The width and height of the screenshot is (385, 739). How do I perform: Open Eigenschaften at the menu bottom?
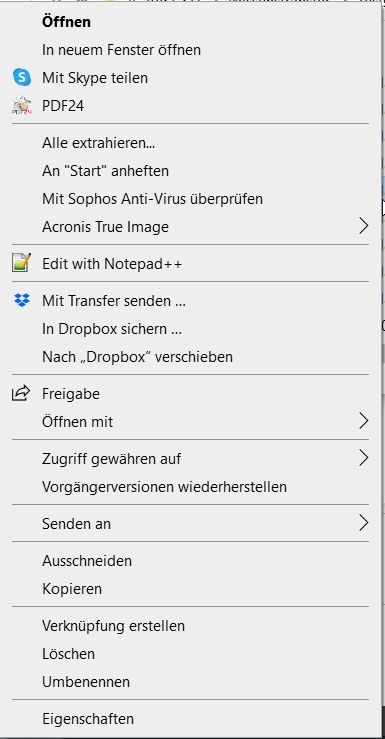pos(88,719)
